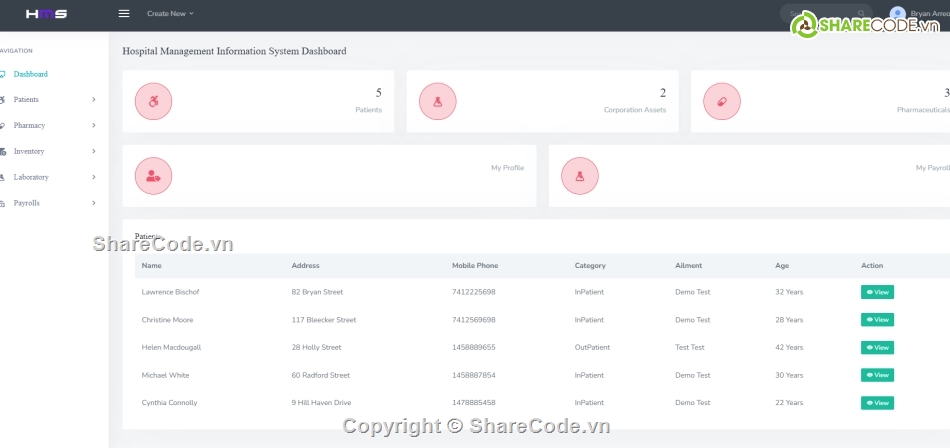This screenshot has height=448, width=950.
Task: Click the Address column header
Action: click(305, 266)
